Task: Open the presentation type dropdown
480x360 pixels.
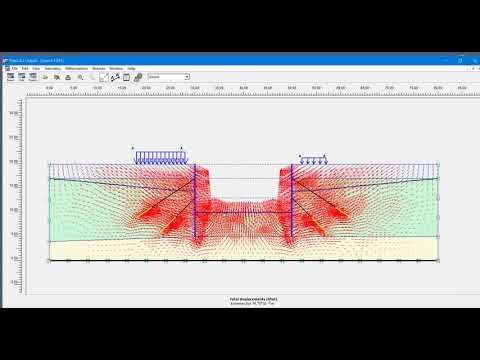Action: click(169, 77)
